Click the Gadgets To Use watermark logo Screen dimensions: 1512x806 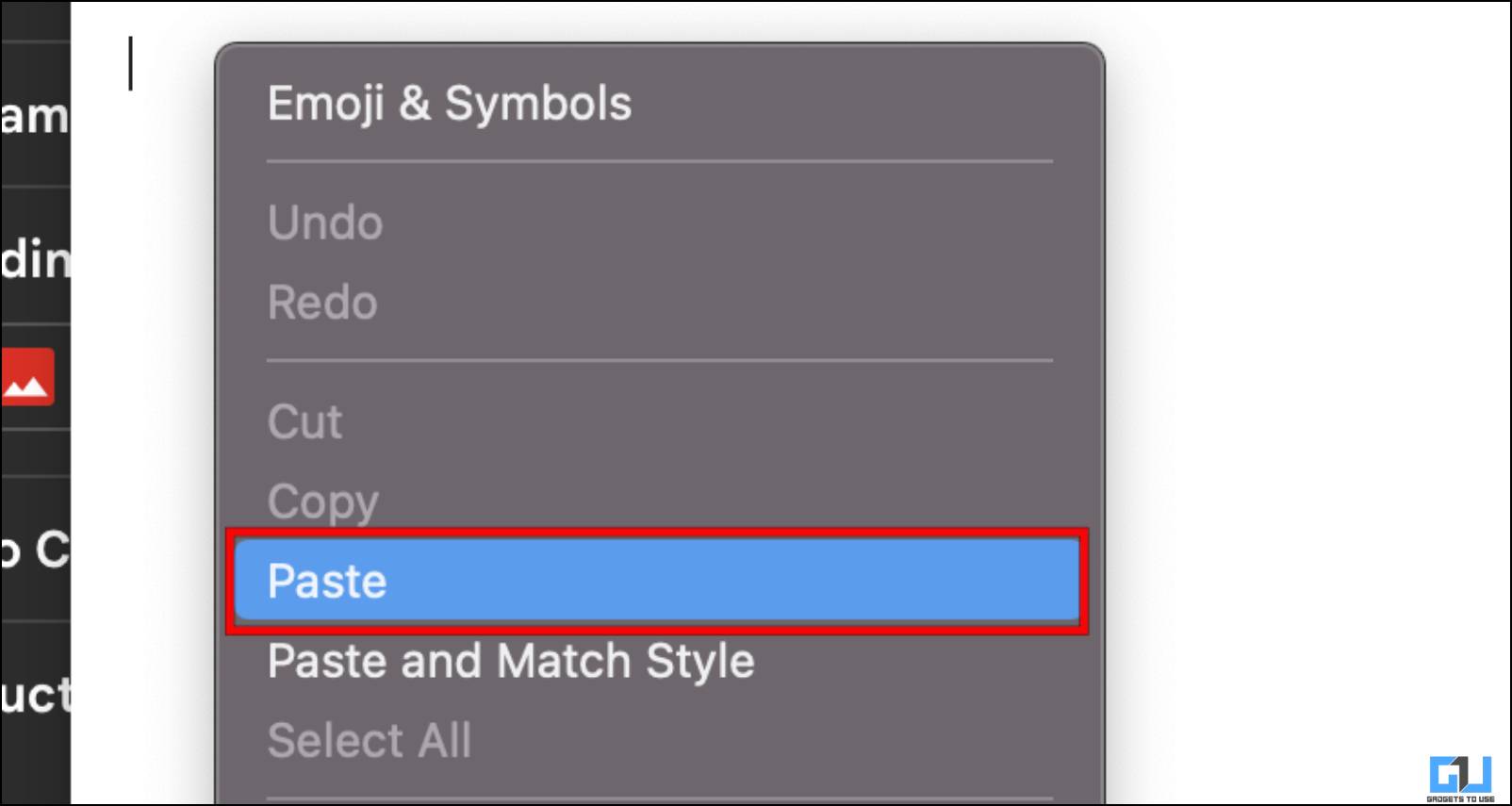click(1460, 778)
